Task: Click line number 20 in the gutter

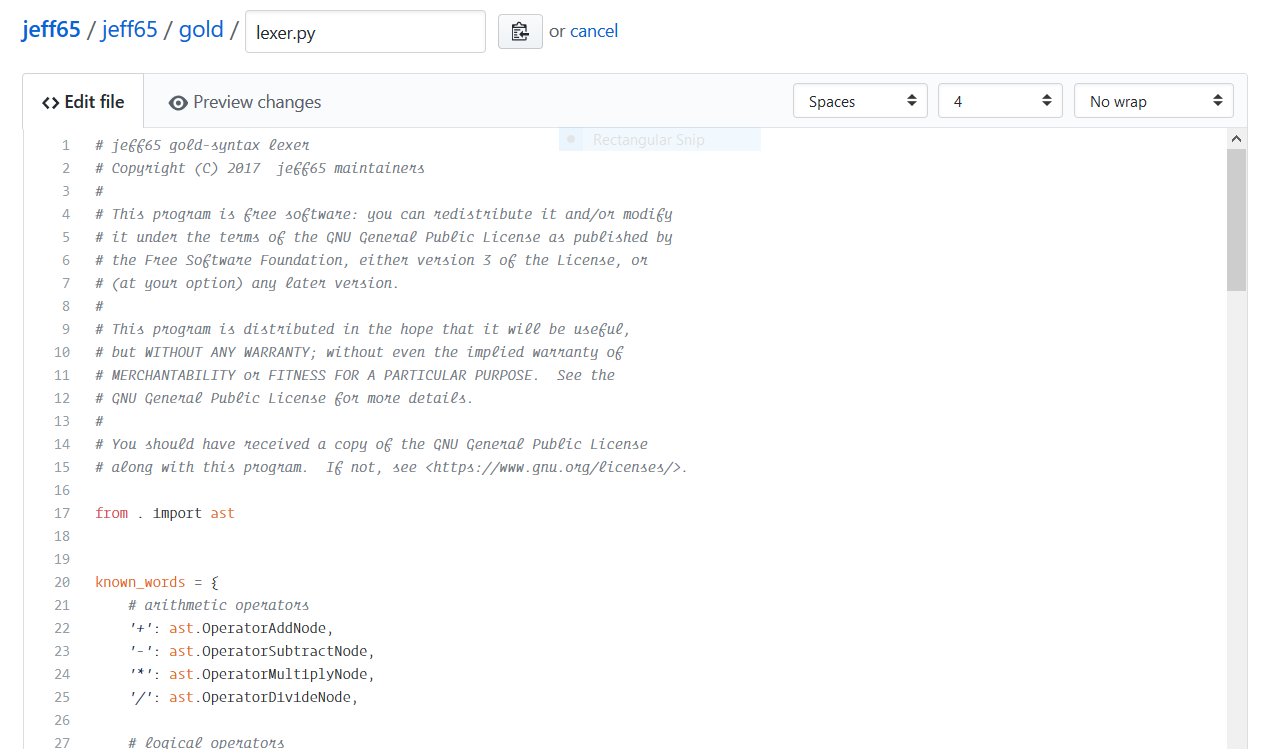Action: pyautogui.click(x=62, y=582)
